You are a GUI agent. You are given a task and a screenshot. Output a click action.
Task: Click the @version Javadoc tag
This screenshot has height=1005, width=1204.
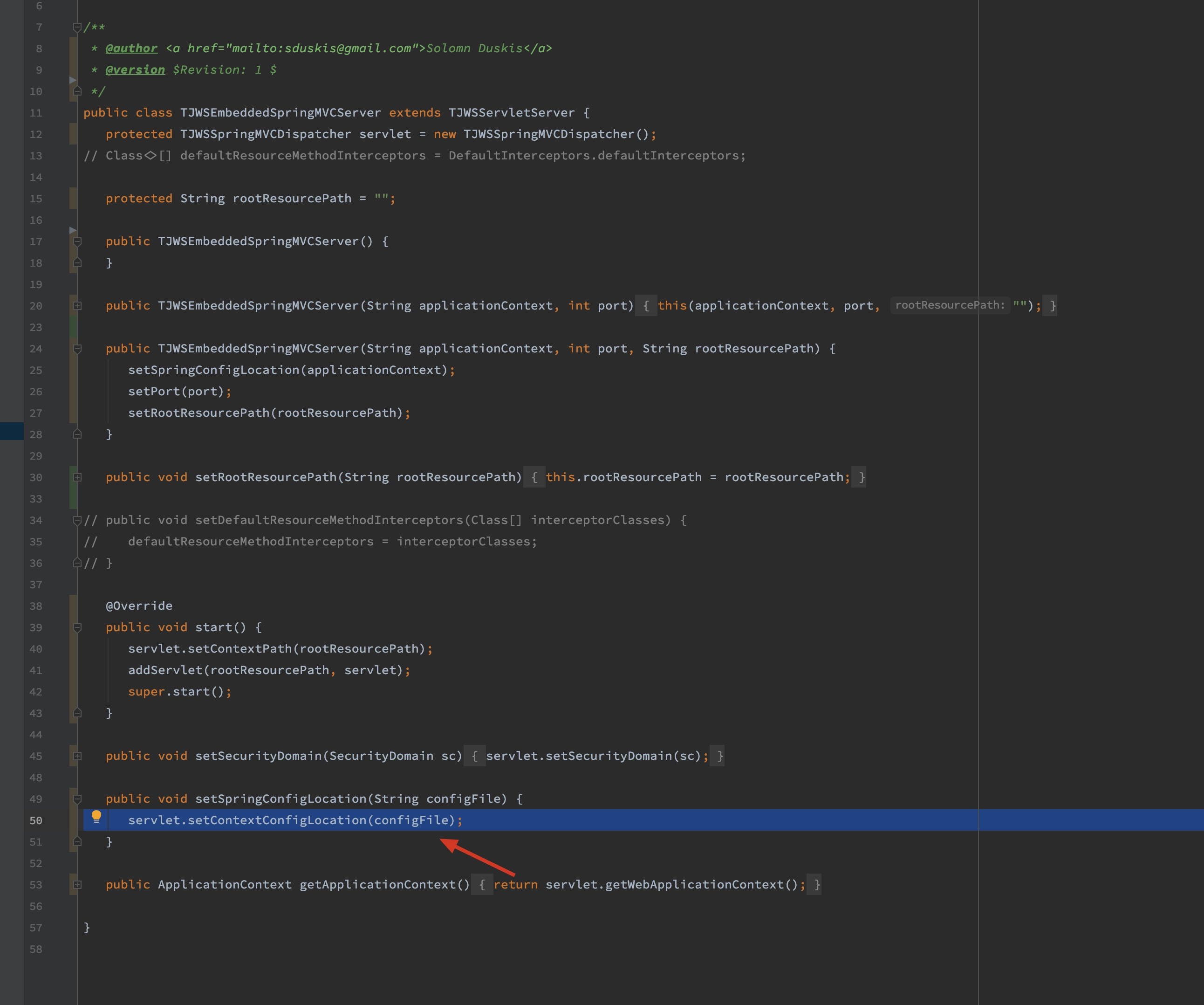click(135, 69)
